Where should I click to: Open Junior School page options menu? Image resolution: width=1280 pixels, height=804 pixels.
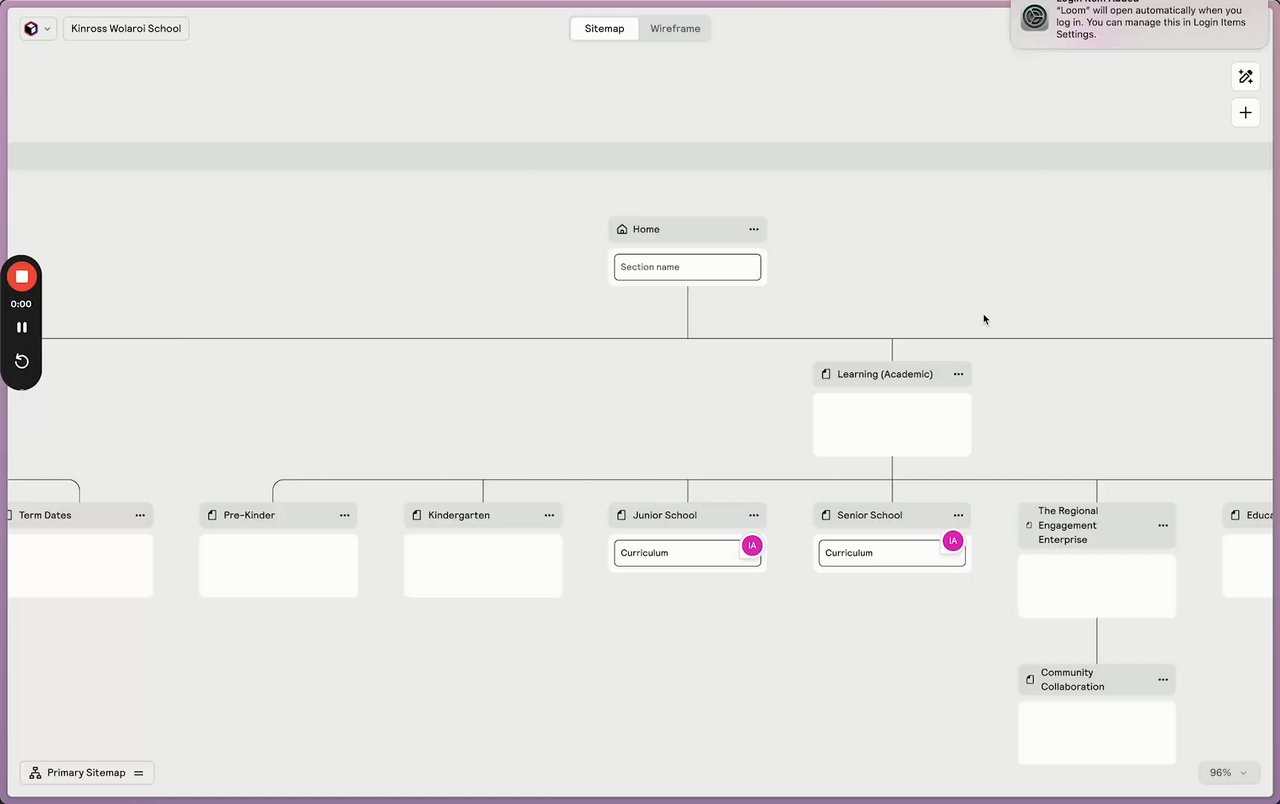click(x=754, y=515)
